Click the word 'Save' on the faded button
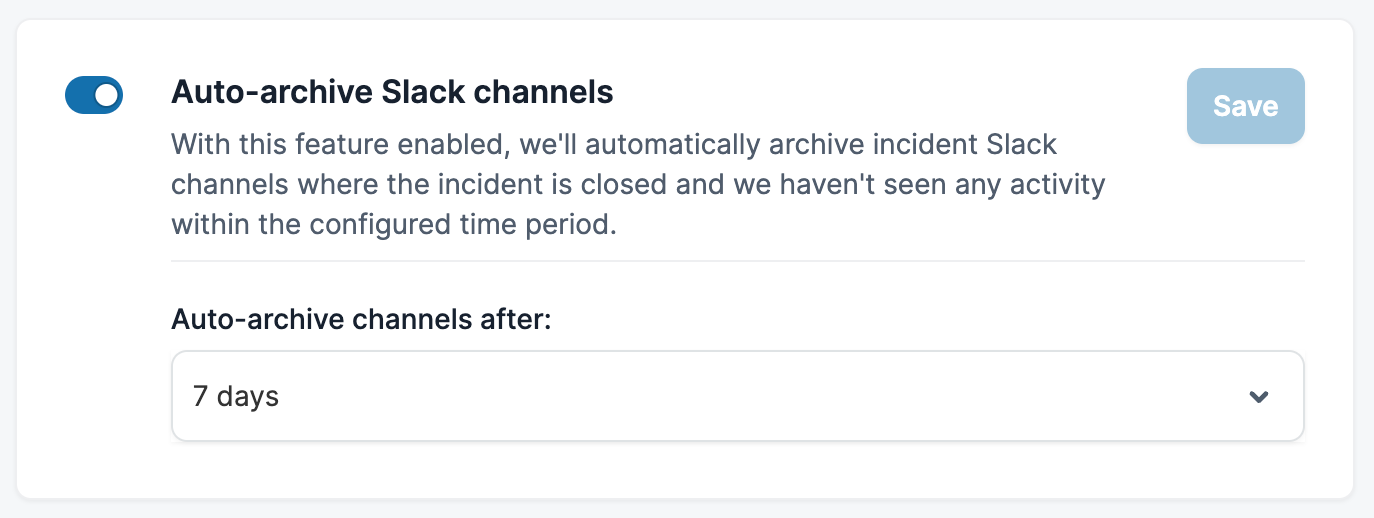This screenshot has width=1374, height=518. (x=1245, y=106)
